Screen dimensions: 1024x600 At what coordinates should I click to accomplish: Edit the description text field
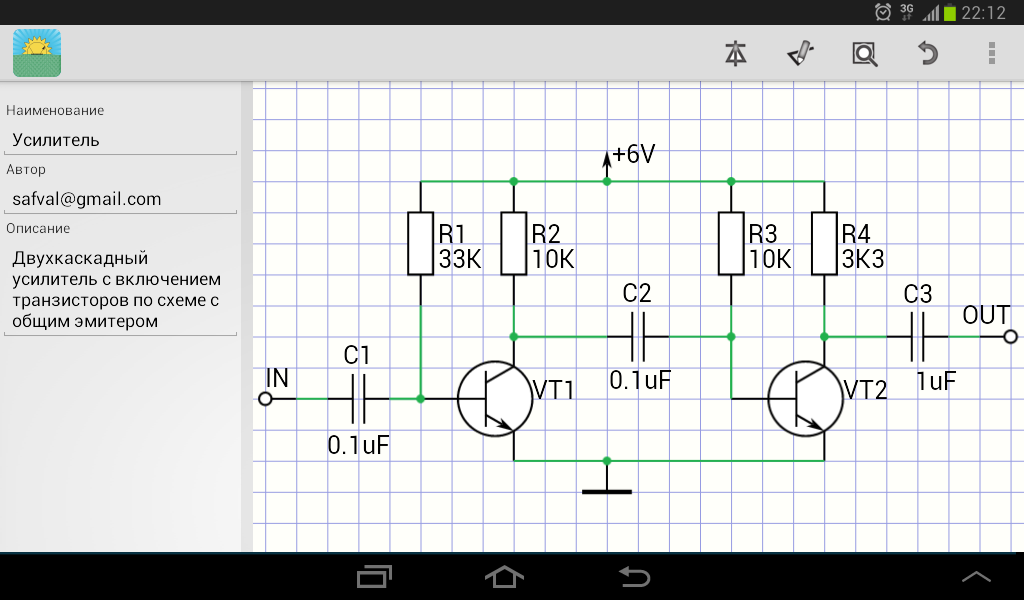[120, 290]
